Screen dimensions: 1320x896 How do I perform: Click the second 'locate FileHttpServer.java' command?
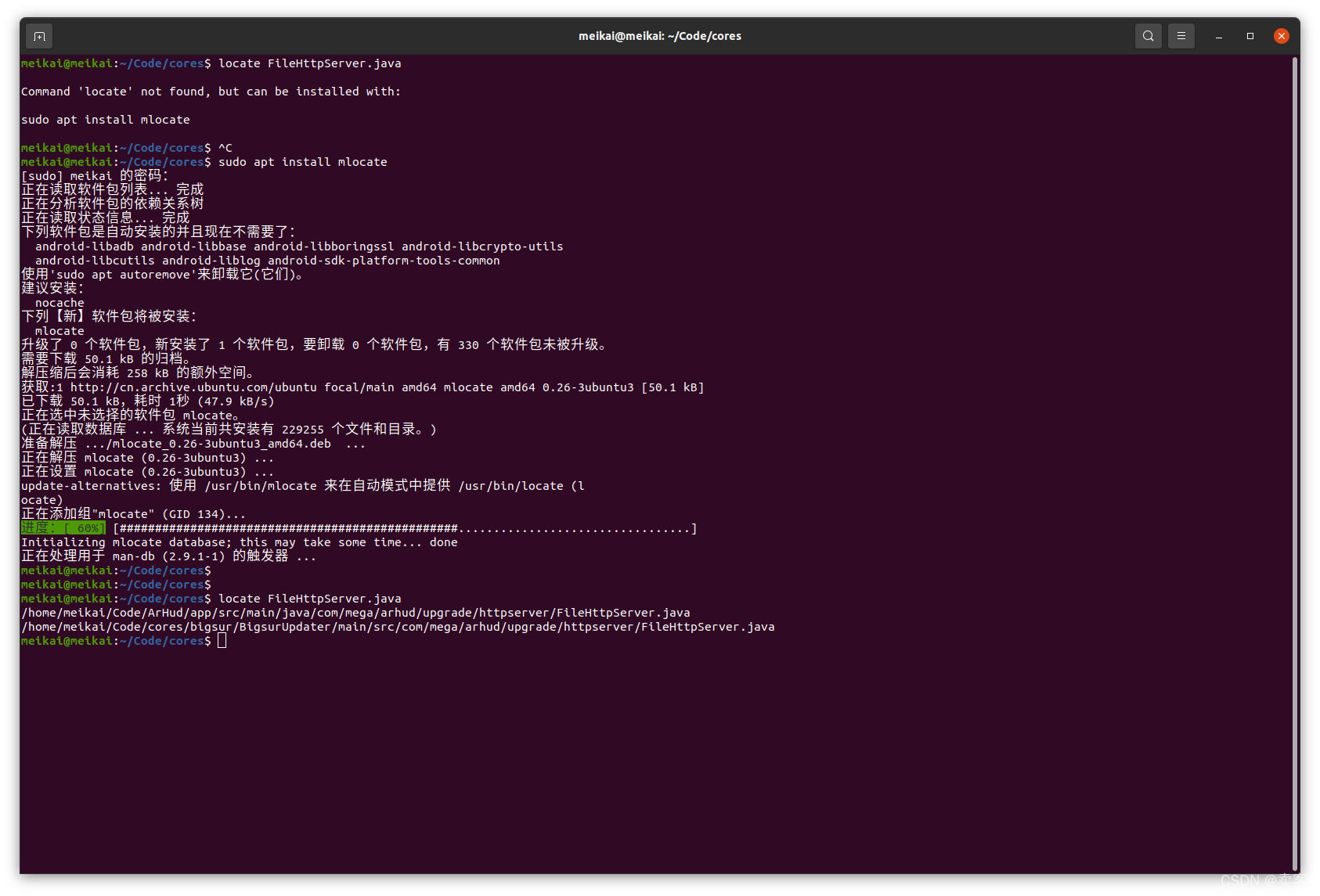[x=309, y=599]
